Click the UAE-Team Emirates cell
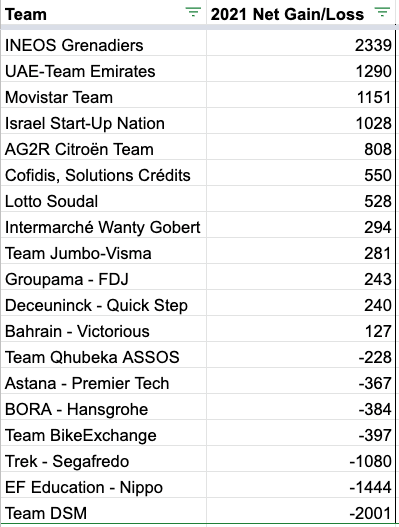Viewport: 399px width, 527px height. [104, 71]
